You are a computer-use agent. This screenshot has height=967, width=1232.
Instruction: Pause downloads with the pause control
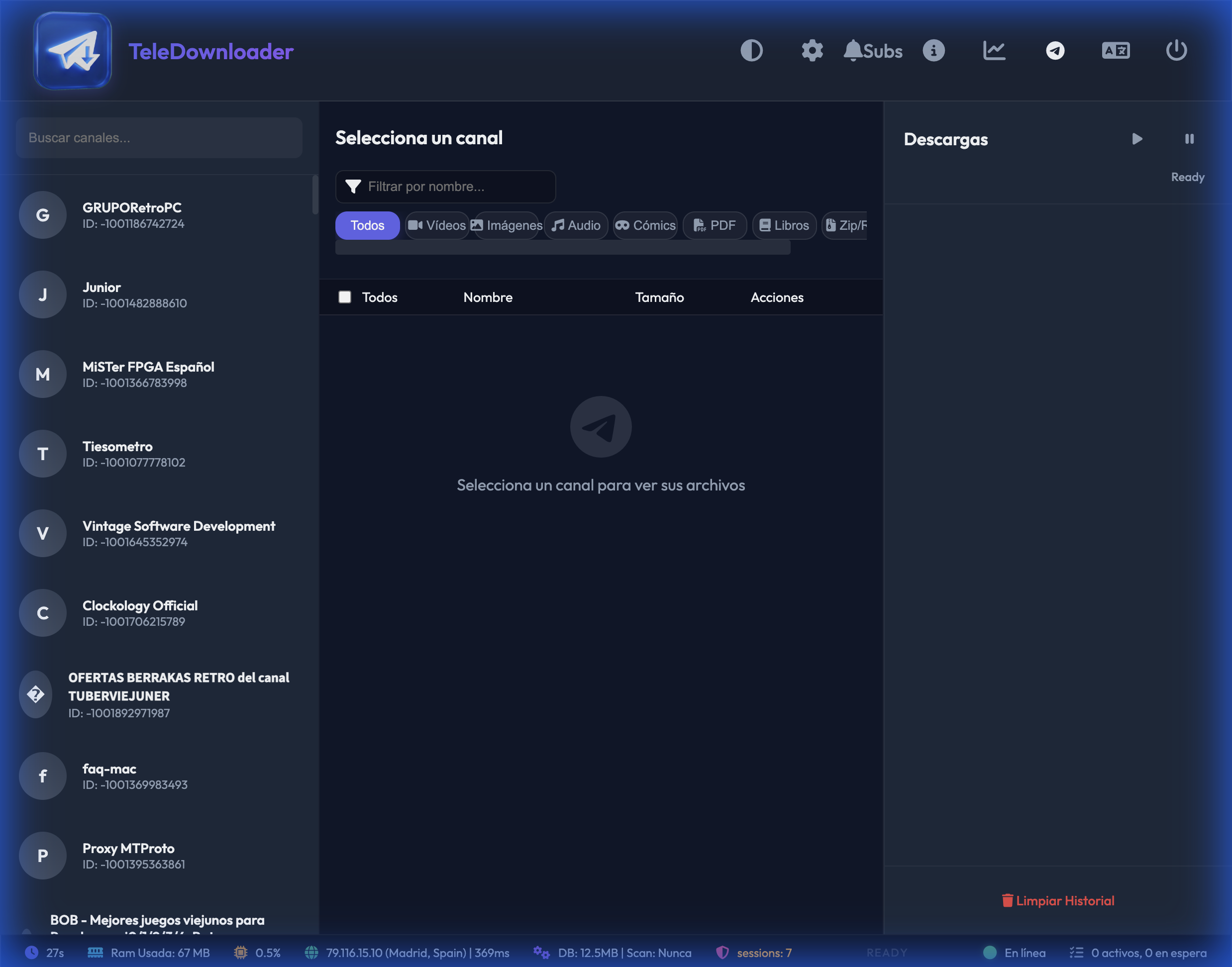click(x=1189, y=139)
